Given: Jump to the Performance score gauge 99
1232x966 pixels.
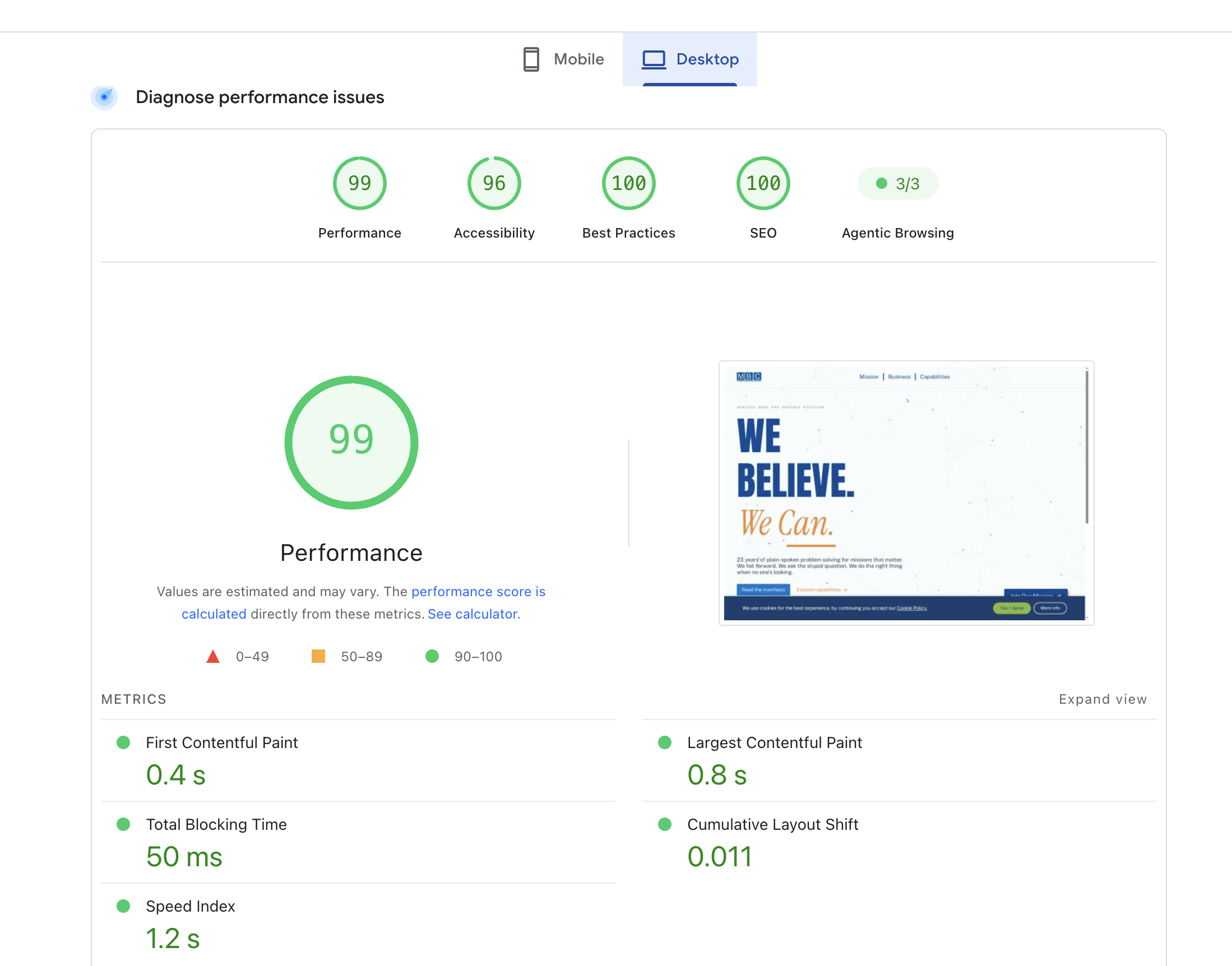Looking at the screenshot, I should coord(359,183).
